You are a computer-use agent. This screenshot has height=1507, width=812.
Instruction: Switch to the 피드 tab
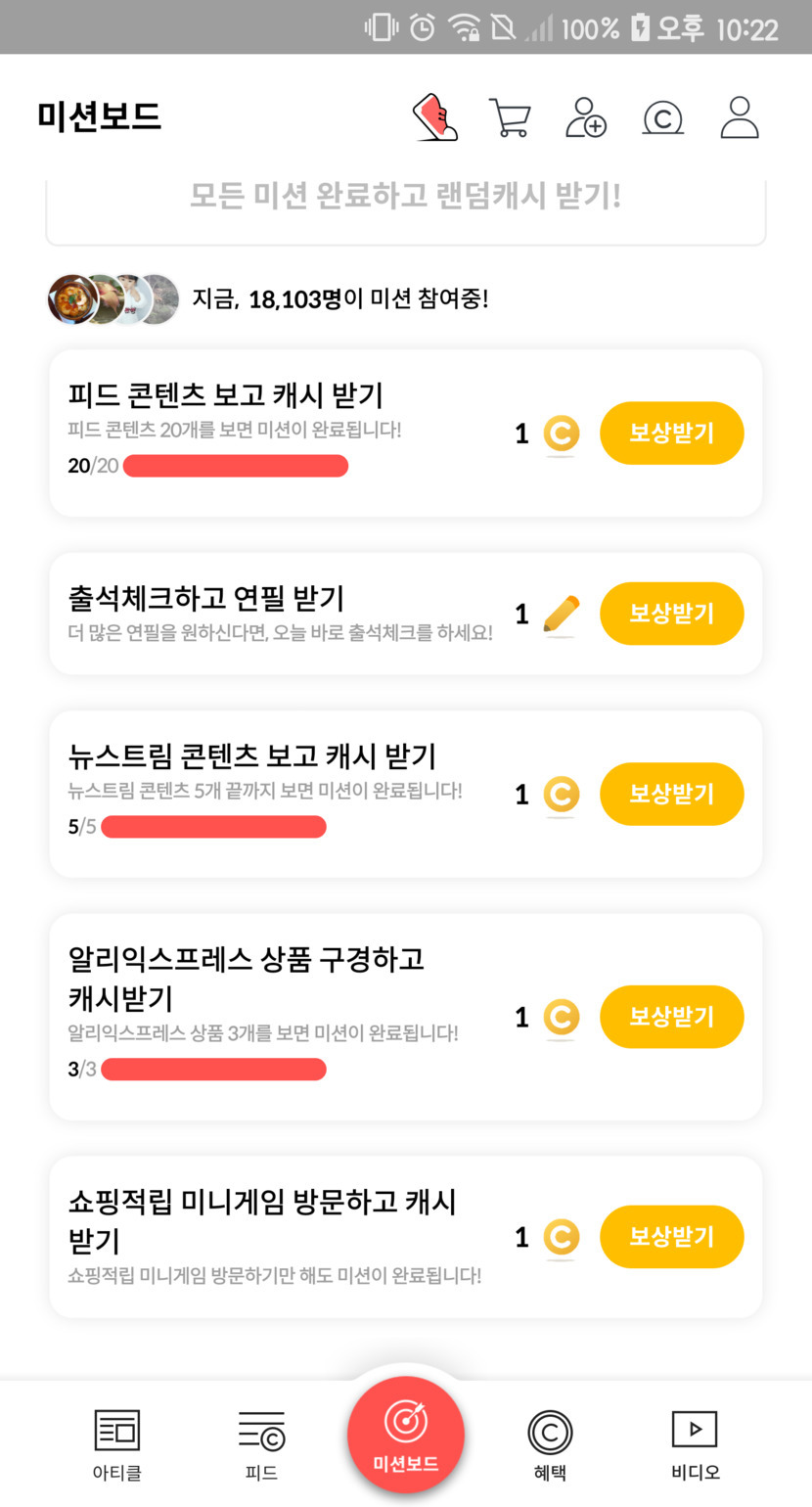point(261,1443)
